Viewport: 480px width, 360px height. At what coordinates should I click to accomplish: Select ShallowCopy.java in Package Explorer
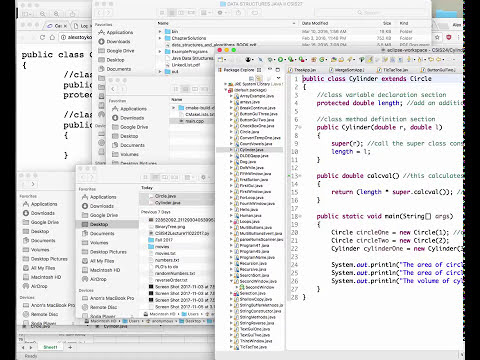coord(256,299)
